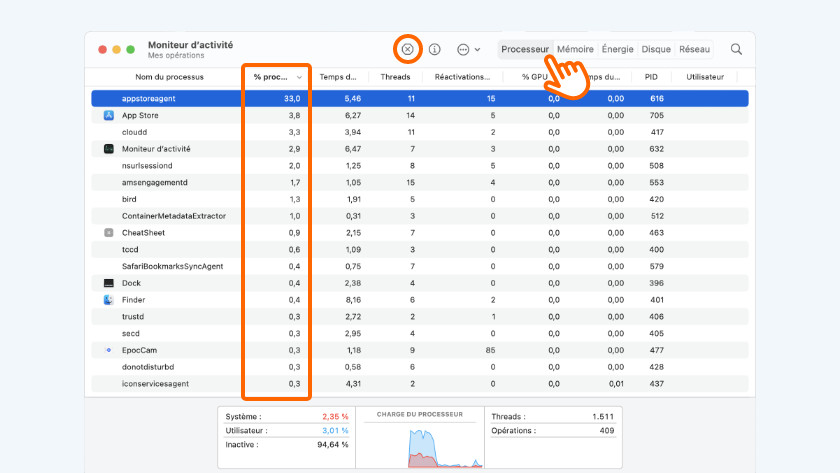Select the ContainerMetadataExtractor process
840x473 pixels.
click(420, 216)
